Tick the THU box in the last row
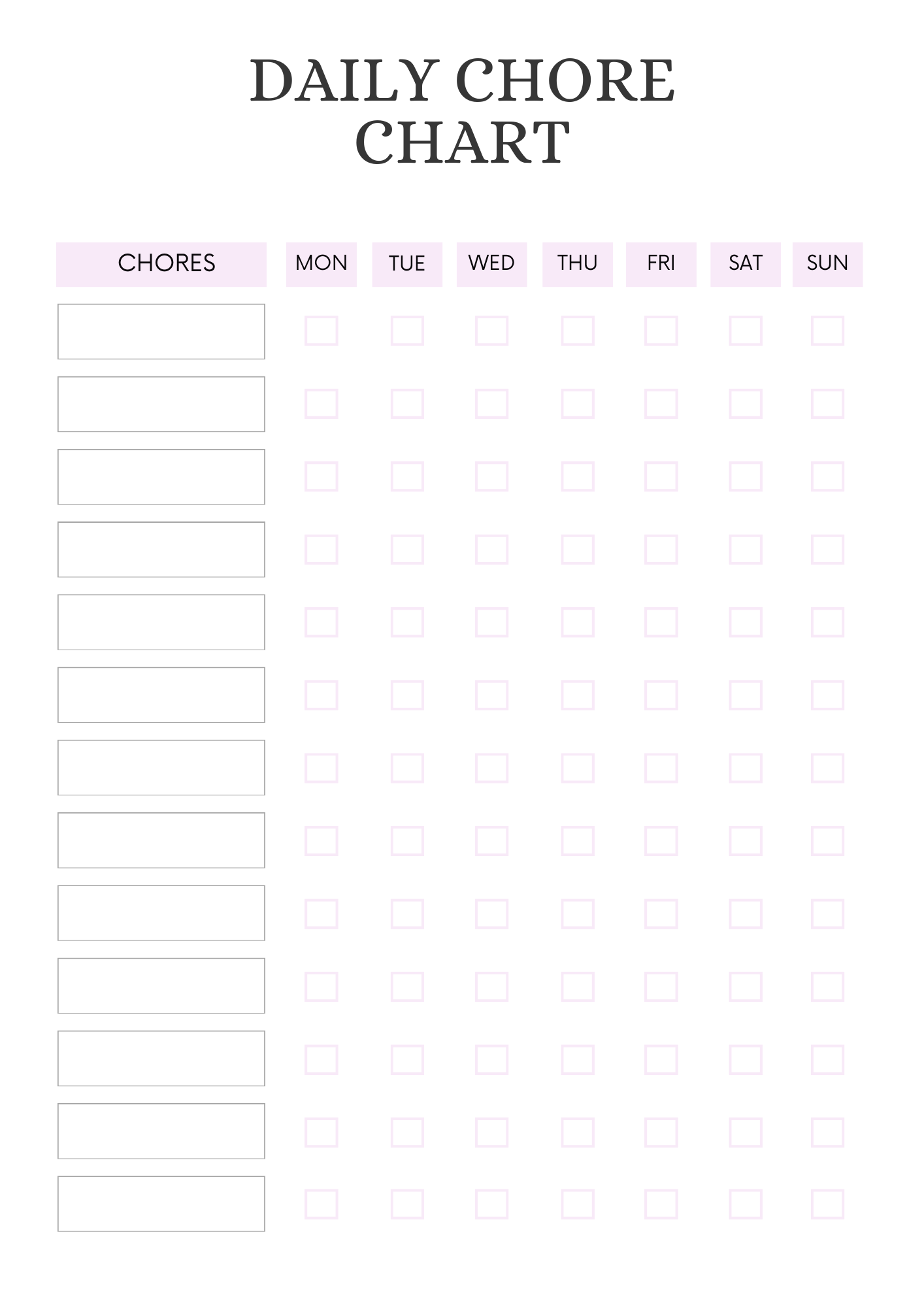This screenshot has height=1307, width=924. [x=578, y=1204]
